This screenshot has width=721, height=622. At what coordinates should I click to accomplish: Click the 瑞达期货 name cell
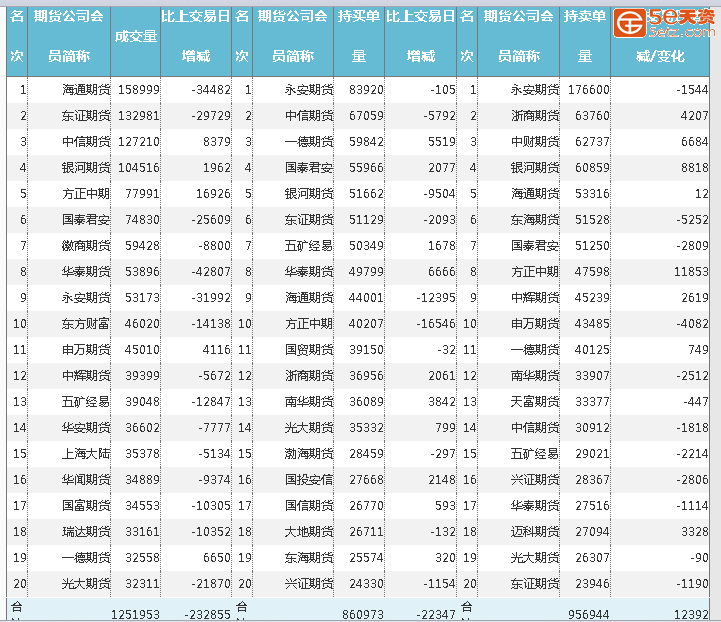(x=86, y=531)
